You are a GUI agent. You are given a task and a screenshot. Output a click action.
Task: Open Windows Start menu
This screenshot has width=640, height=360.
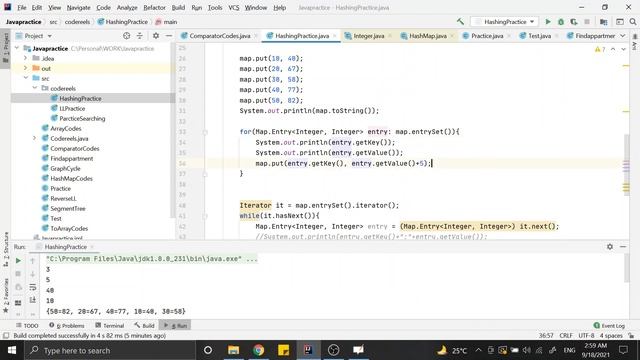pos(12,350)
